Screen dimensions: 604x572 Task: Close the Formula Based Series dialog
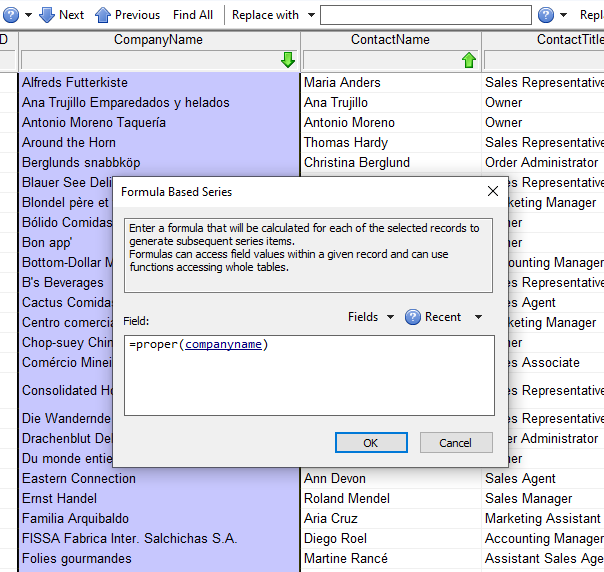pyautogui.click(x=492, y=191)
